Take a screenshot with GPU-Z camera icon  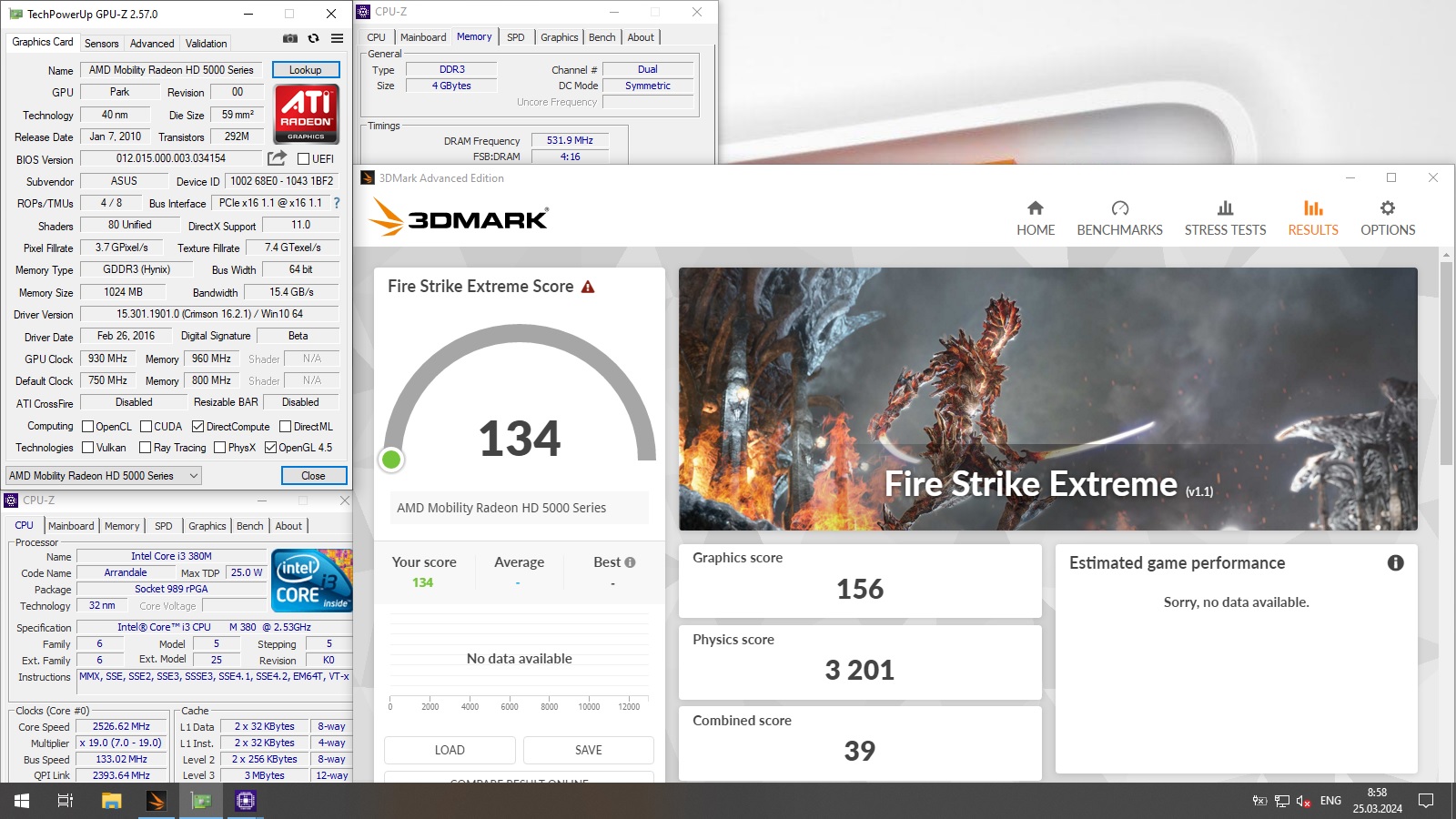pyautogui.click(x=289, y=39)
